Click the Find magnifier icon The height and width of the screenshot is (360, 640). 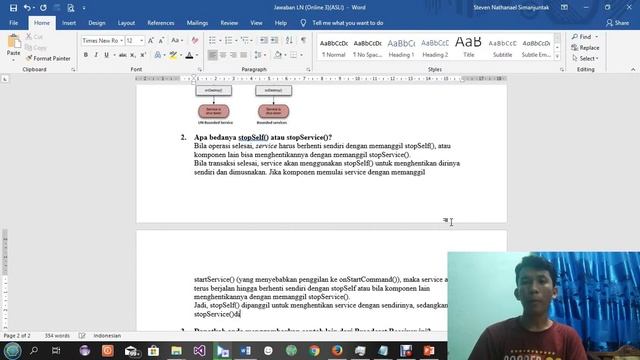point(575,37)
